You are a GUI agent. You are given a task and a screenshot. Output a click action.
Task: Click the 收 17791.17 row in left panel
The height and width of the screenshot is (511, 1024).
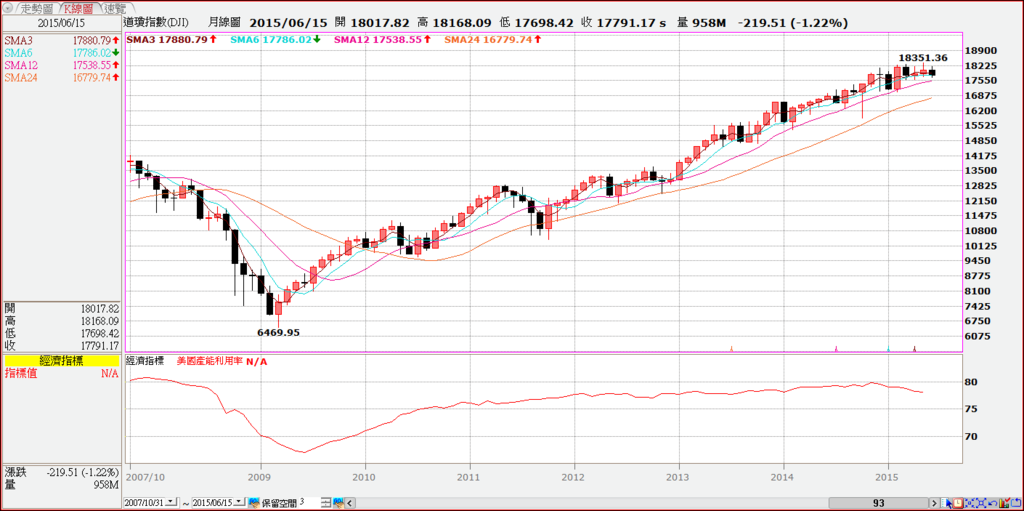(62, 346)
